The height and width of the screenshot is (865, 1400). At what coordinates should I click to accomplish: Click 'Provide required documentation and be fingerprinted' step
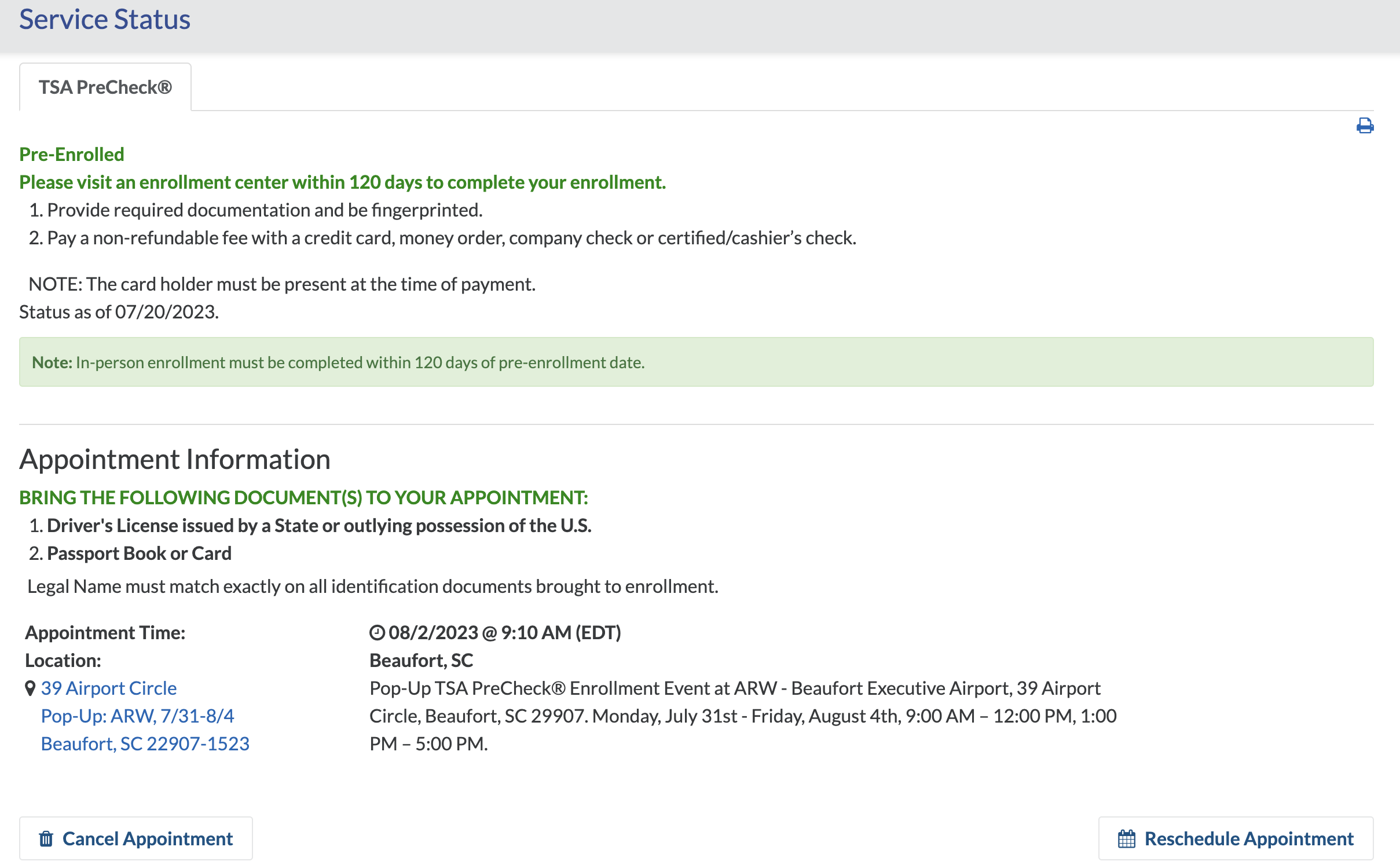265,210
